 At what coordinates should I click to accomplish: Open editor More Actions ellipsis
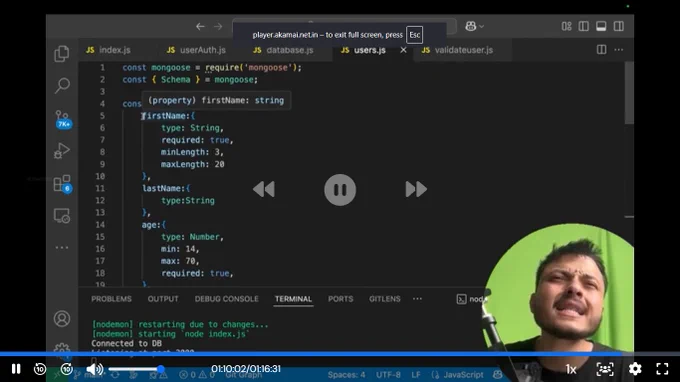click(x=619, y=50)
